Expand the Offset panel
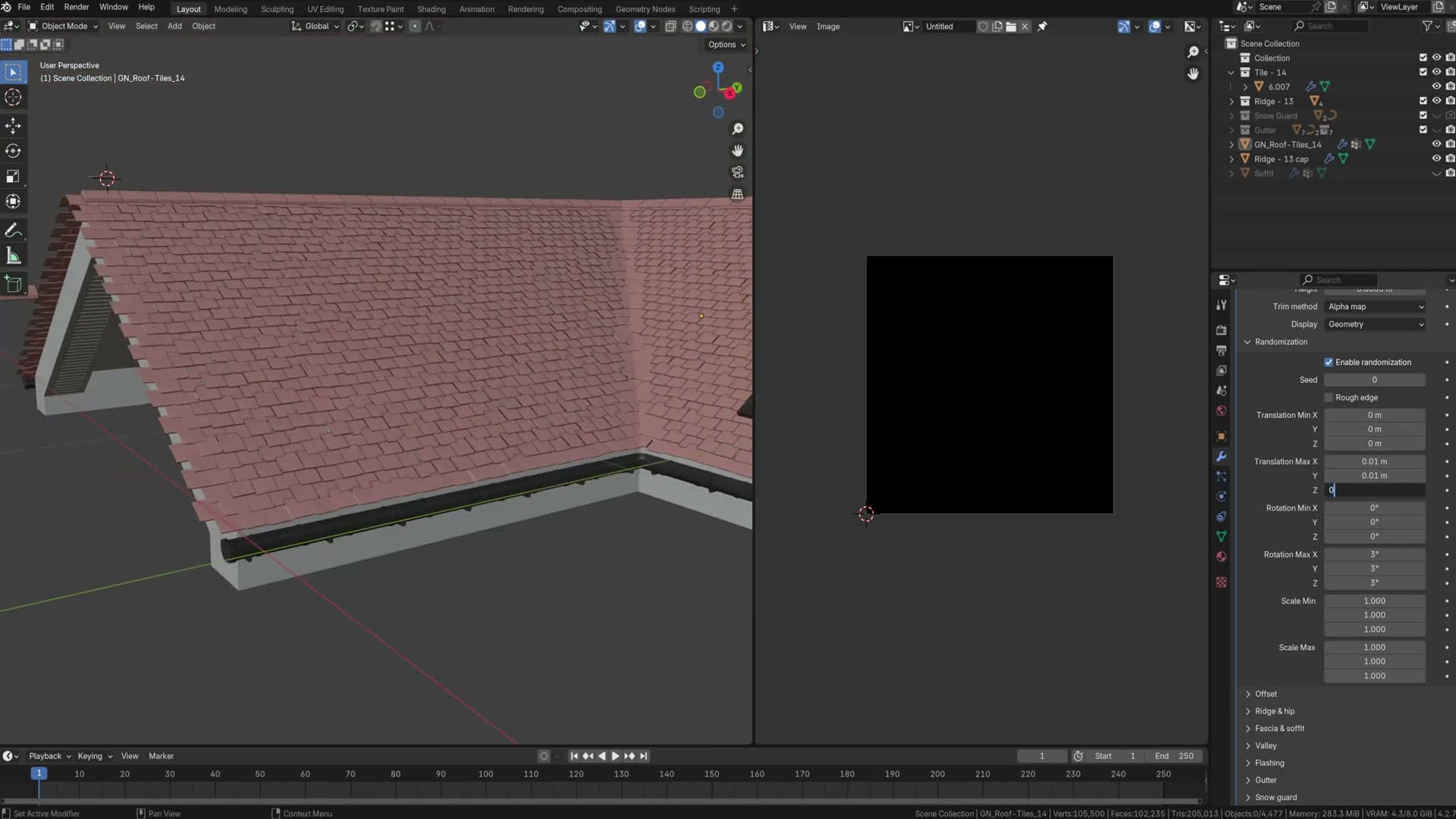This screenshot has width=1456, height=819. (1247, 694)
